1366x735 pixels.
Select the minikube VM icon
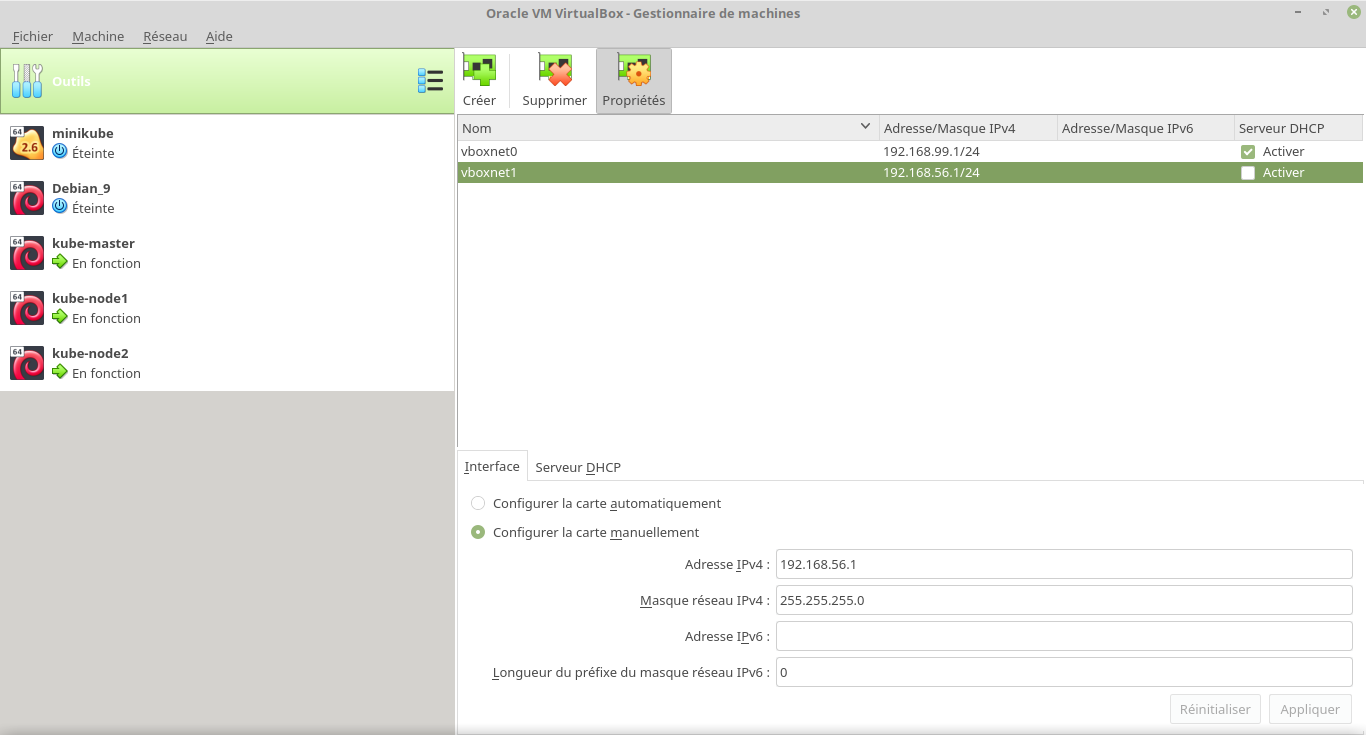tap(27, 143)
